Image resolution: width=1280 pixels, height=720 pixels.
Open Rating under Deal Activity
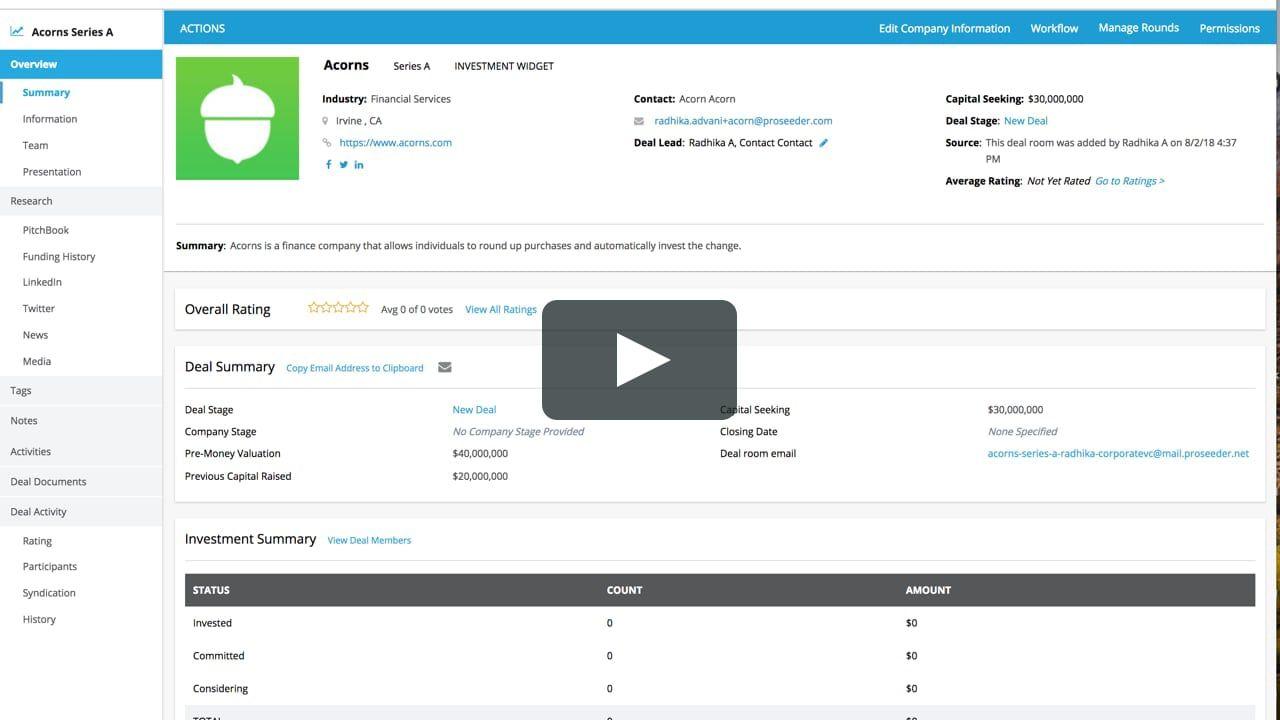click(x=37, y=541)
